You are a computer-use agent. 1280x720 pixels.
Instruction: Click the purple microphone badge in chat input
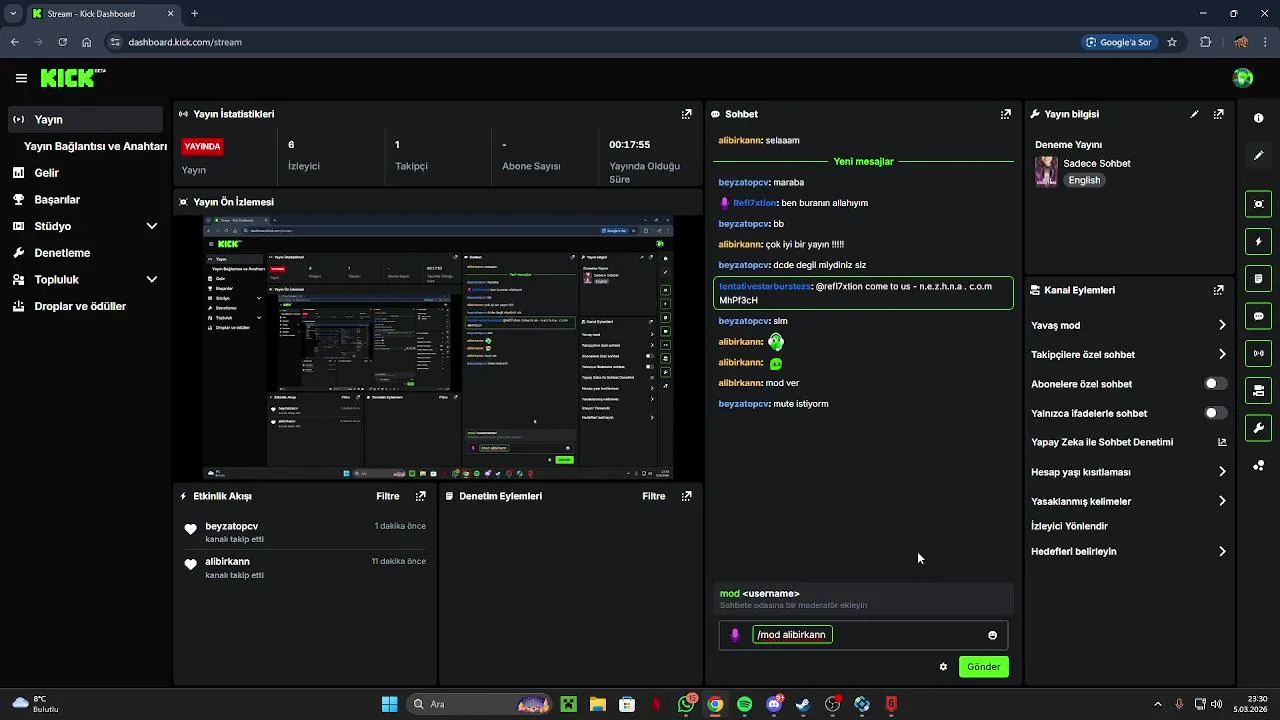[735, 635]
